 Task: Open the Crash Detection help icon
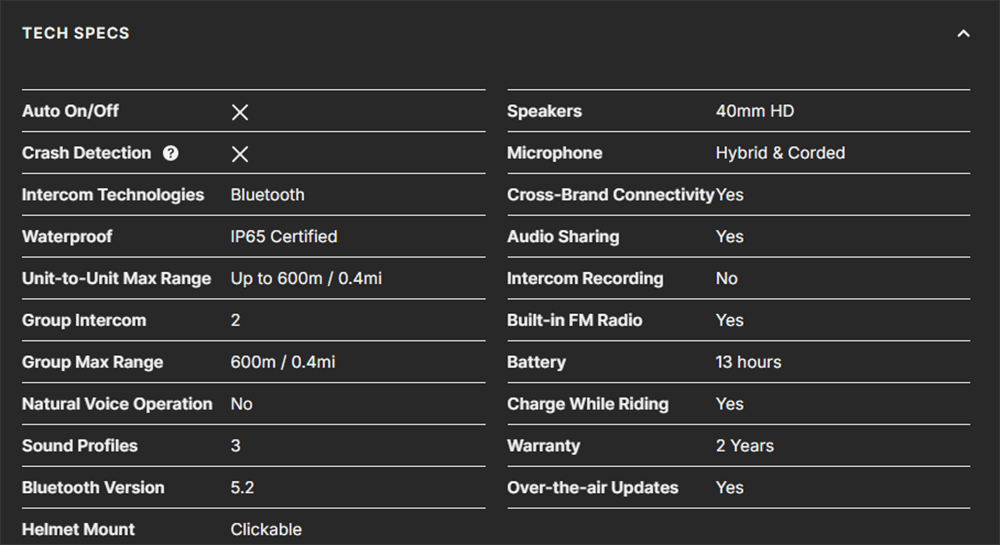click(x=170, y=153)
